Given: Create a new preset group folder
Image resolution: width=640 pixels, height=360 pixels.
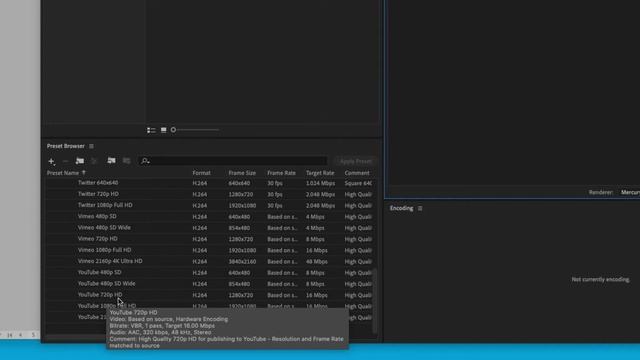Looking at the screenshot, I should [x=80, y=161].
